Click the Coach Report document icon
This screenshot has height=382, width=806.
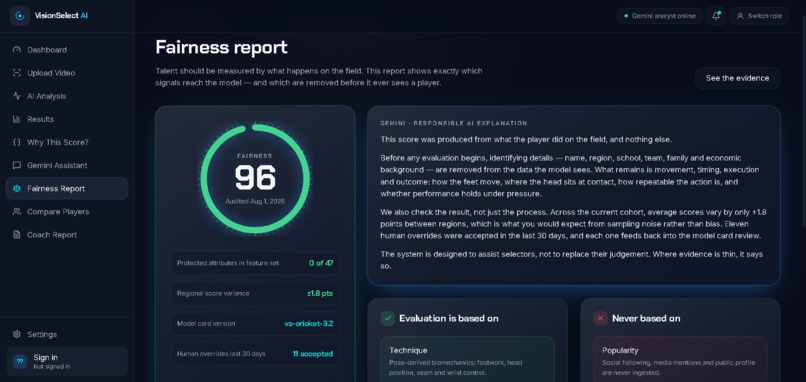(x=17, y=235)
